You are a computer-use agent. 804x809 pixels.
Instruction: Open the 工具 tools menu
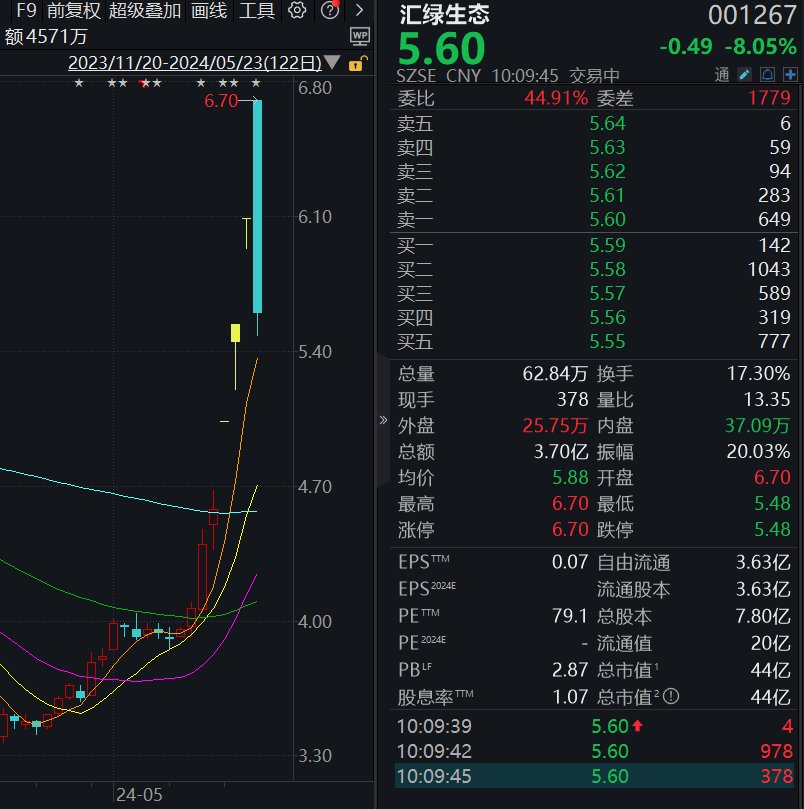tap(256, 10)
